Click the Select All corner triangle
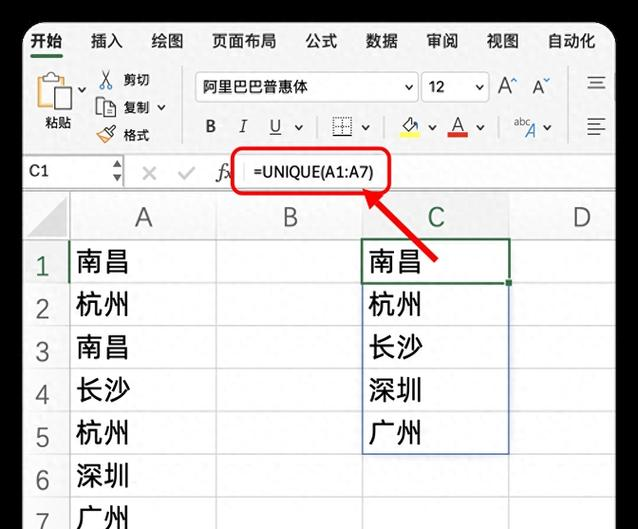 [48, 216]
